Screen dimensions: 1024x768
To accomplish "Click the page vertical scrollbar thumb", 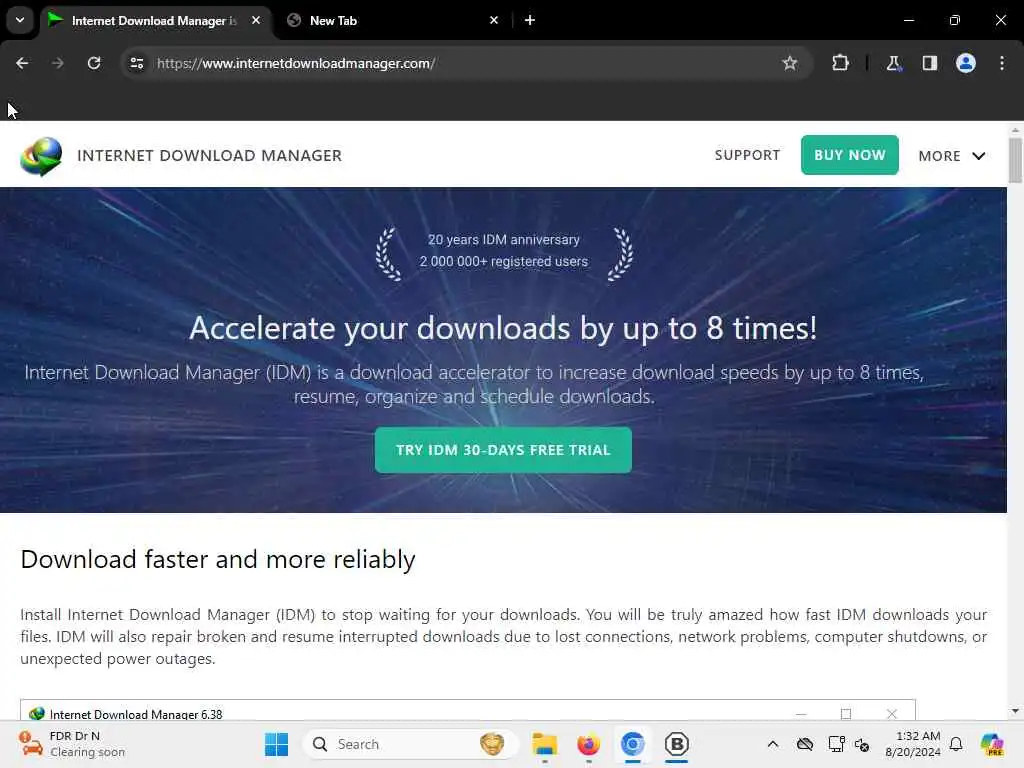I will coord(1015,160).
